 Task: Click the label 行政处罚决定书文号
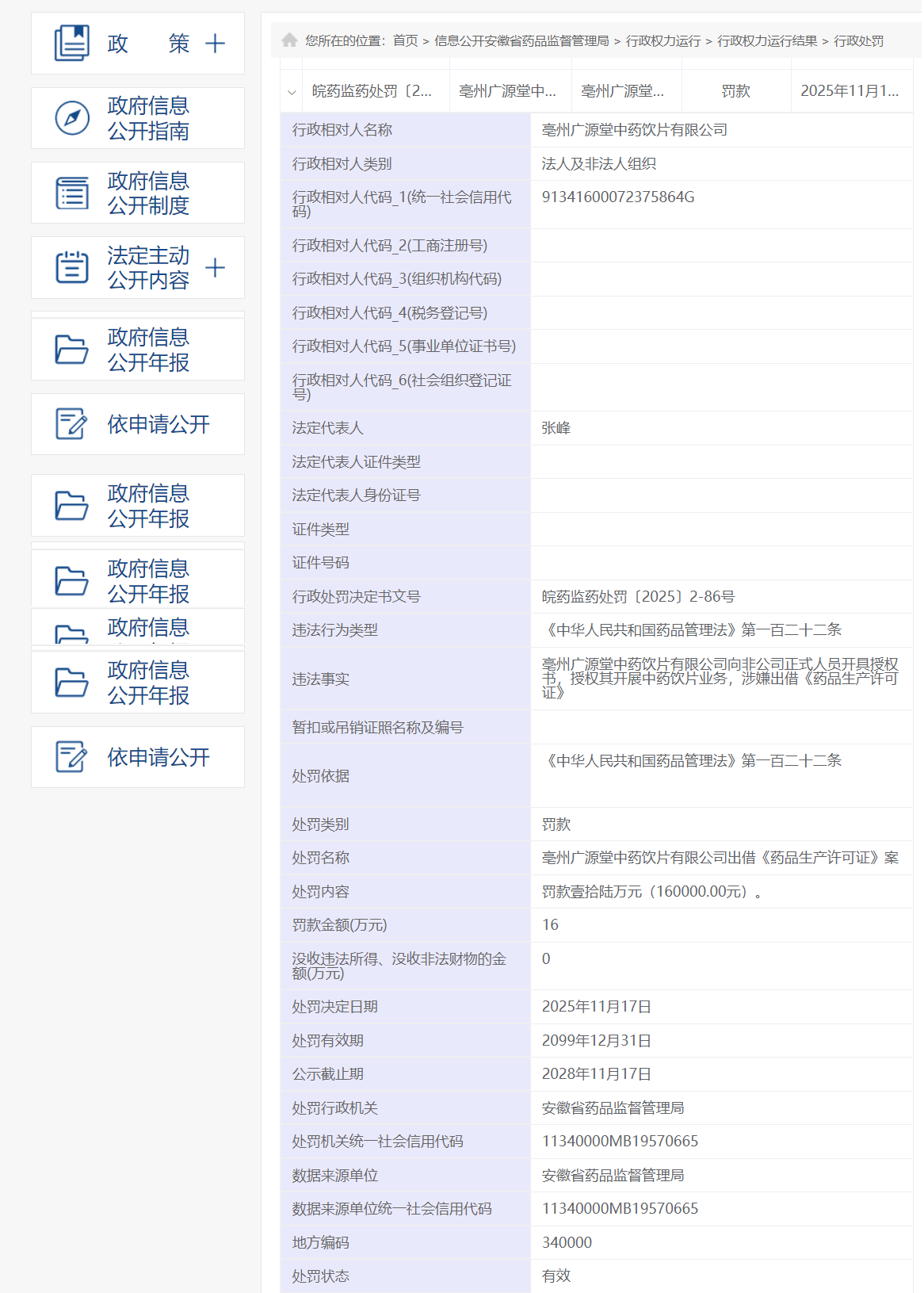pos(357,597)
